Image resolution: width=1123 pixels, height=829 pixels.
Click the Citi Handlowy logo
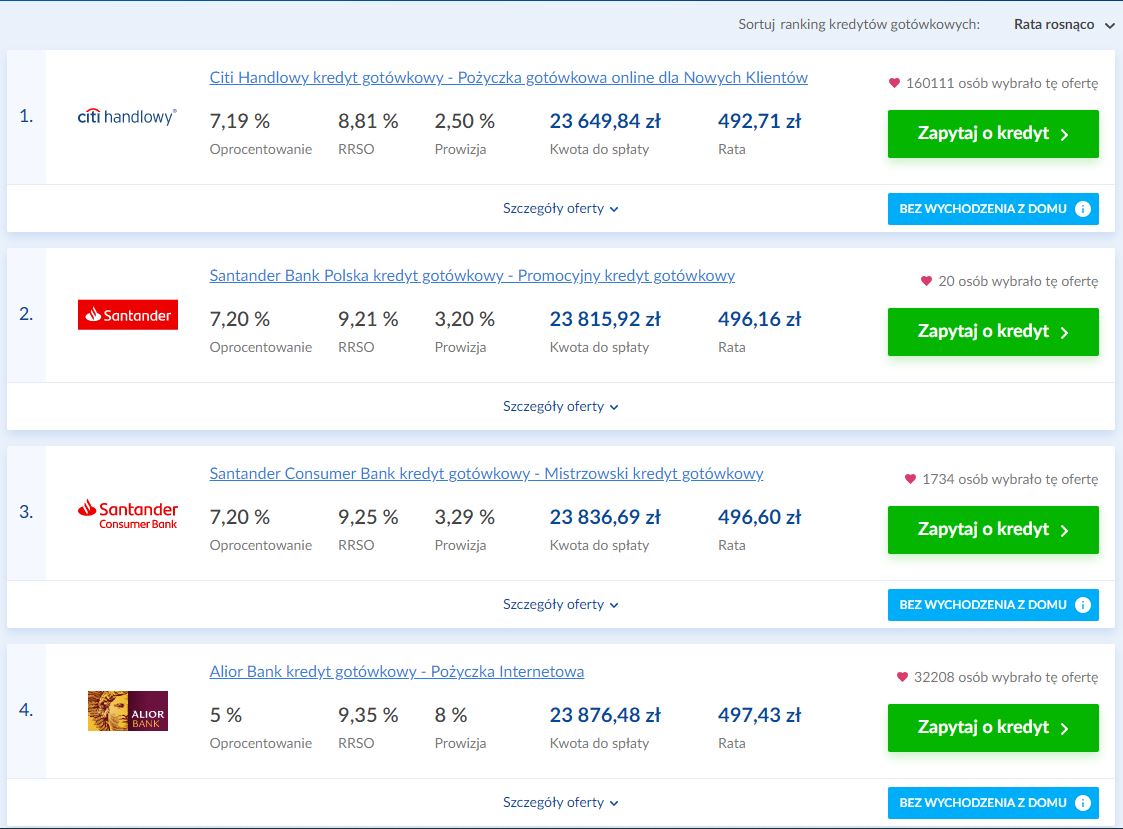coord(127,116)
